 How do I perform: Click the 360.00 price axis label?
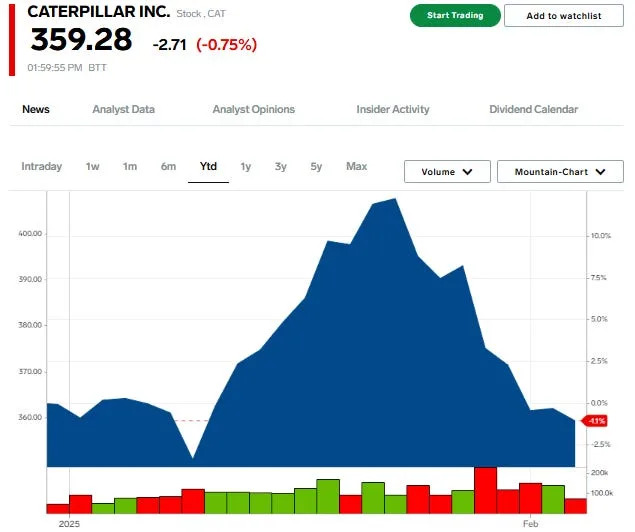30,417
